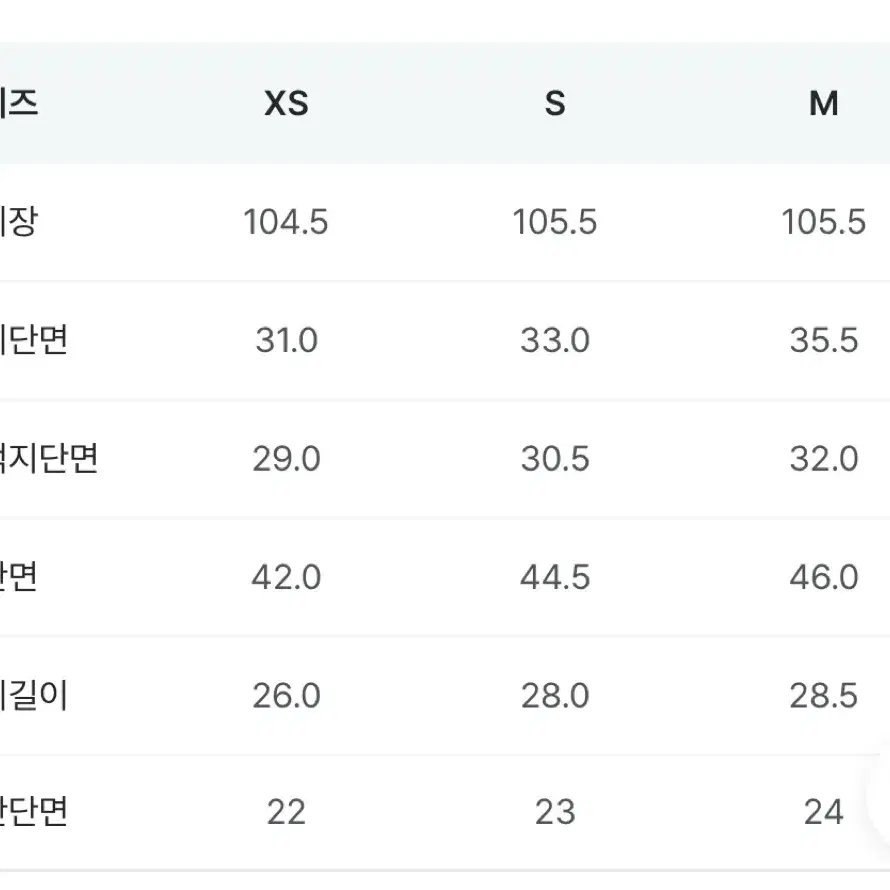Screen dimensions: 890x890
Task: Click the 31.0 cell in XS column
Action: 286,340
